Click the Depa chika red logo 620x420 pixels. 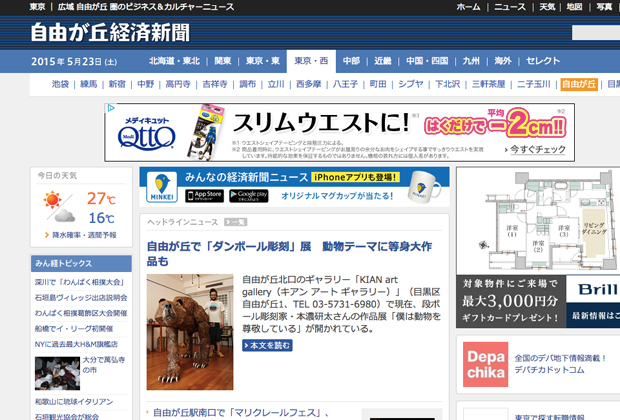coord(484,364)
